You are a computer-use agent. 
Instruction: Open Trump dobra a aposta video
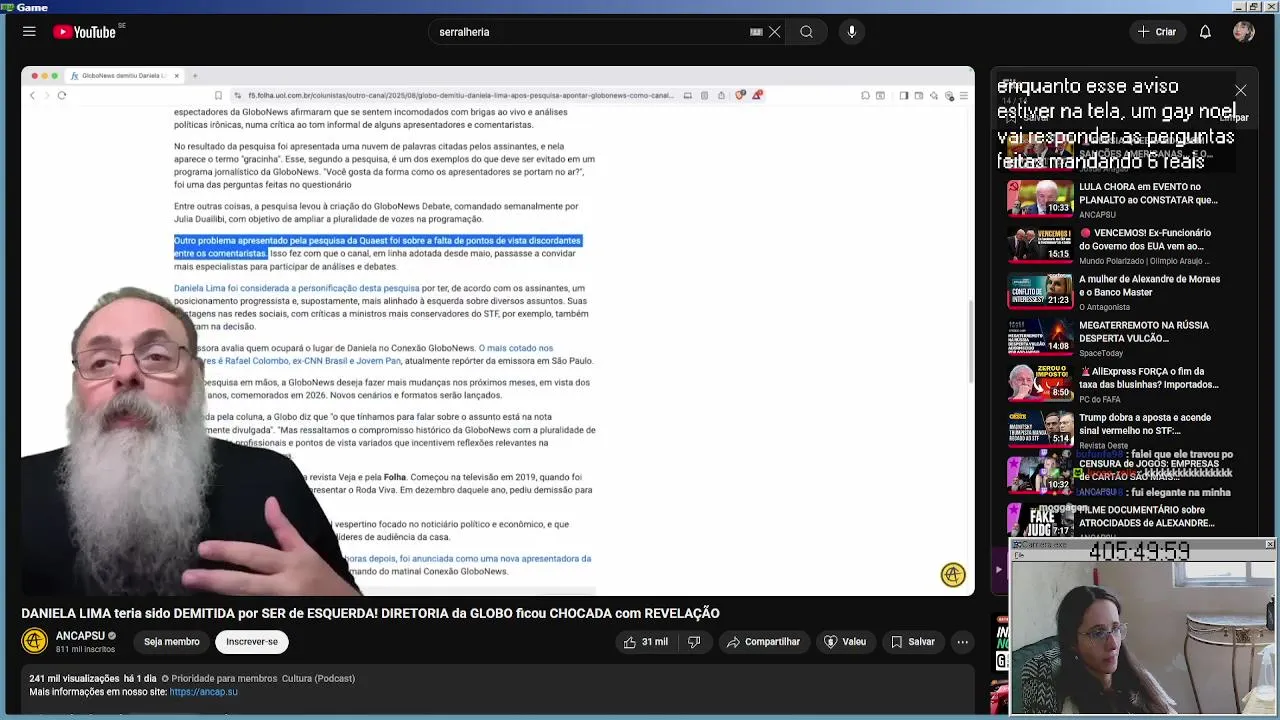coord(1145,424)
